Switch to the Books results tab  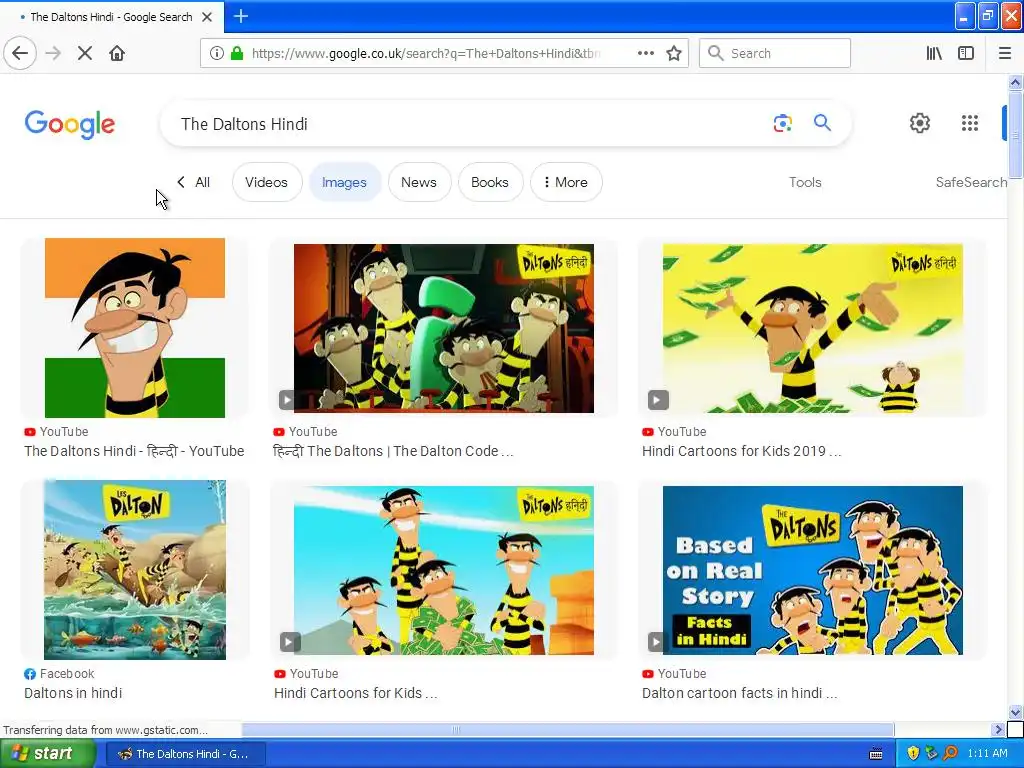coord(490,182)
